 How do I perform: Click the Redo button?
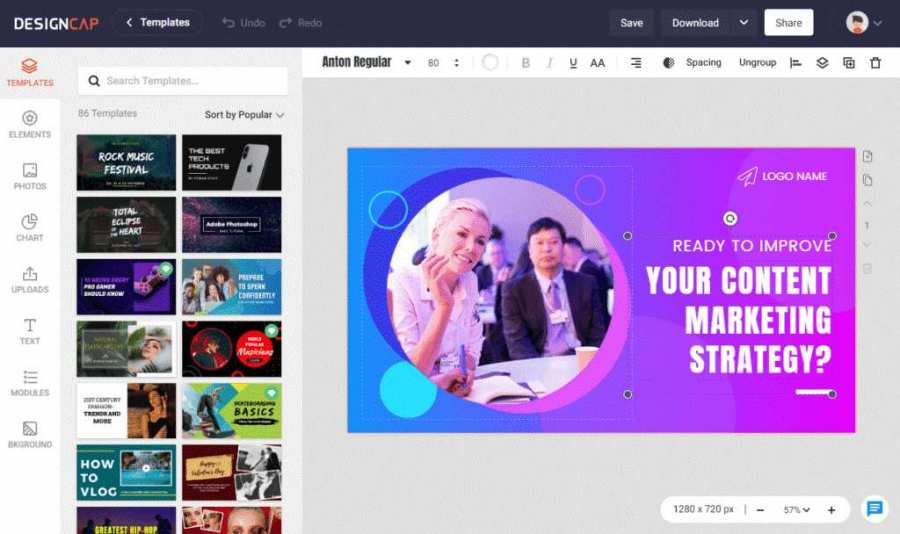pos(300,23)
